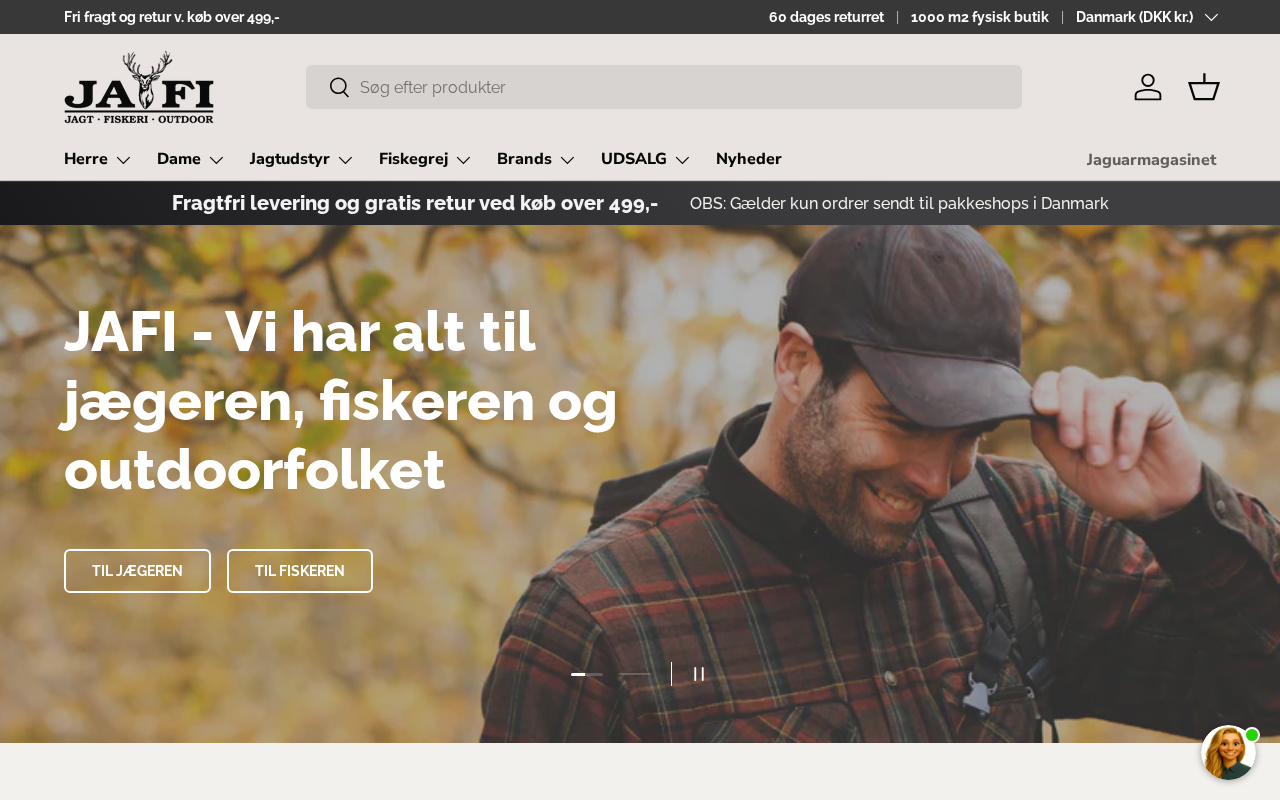
Task: Expand the Dame menu
Action: 191,159
